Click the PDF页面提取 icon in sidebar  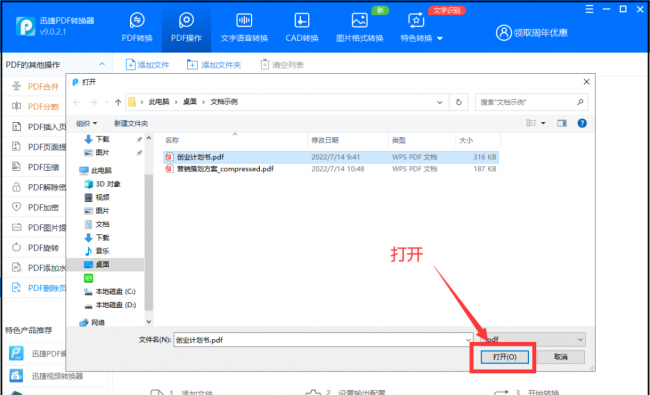[x=16, y=147]
